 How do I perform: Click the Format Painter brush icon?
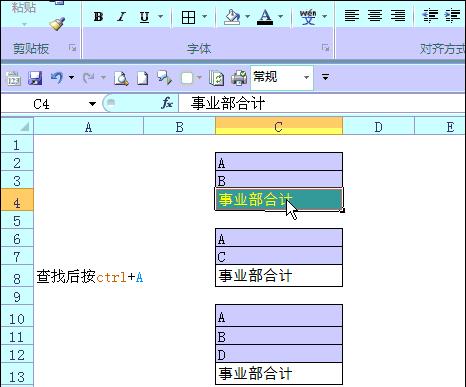(x=57, y=24)
